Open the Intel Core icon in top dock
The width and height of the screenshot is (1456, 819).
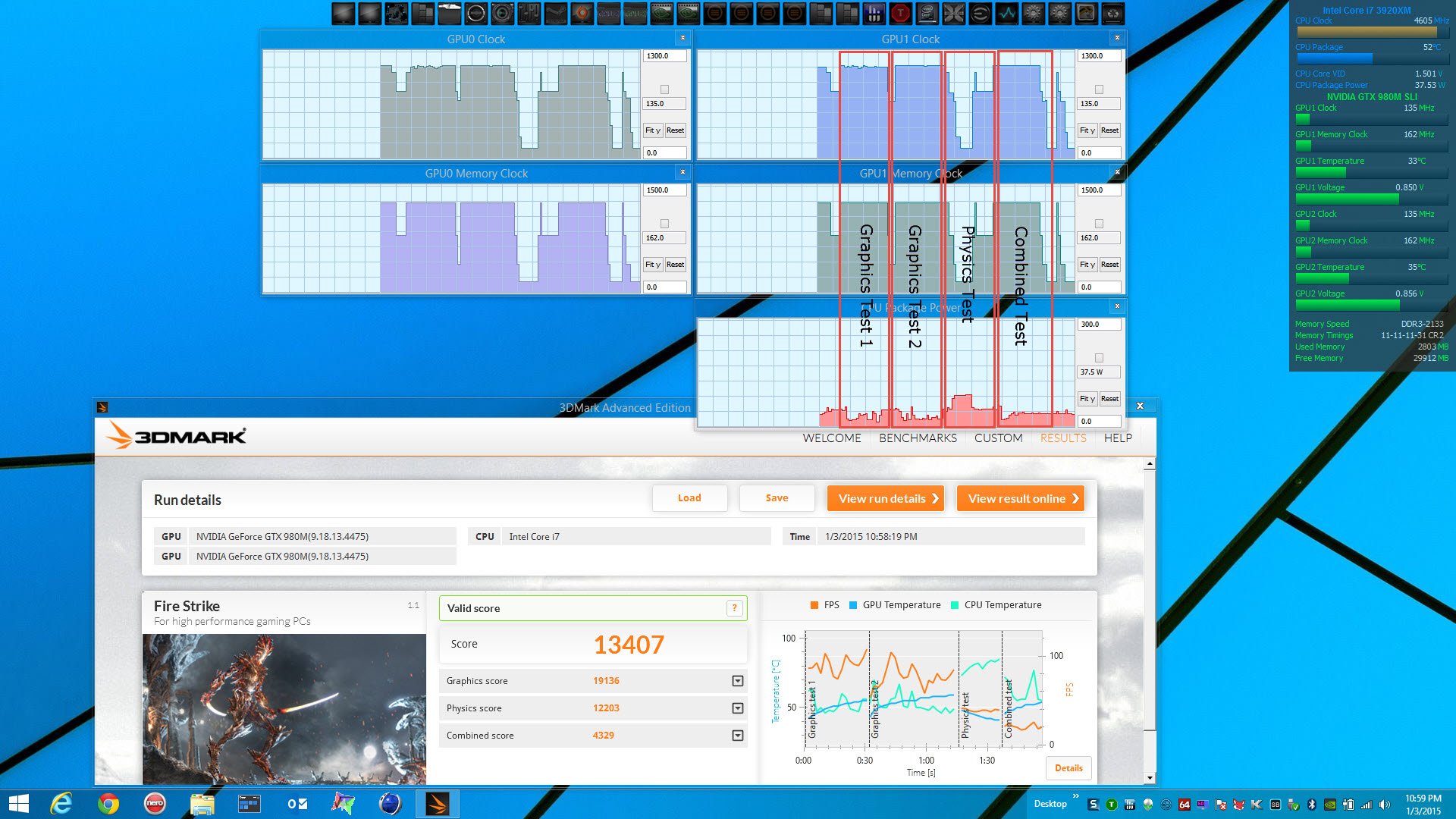click(x=927, y=13)
